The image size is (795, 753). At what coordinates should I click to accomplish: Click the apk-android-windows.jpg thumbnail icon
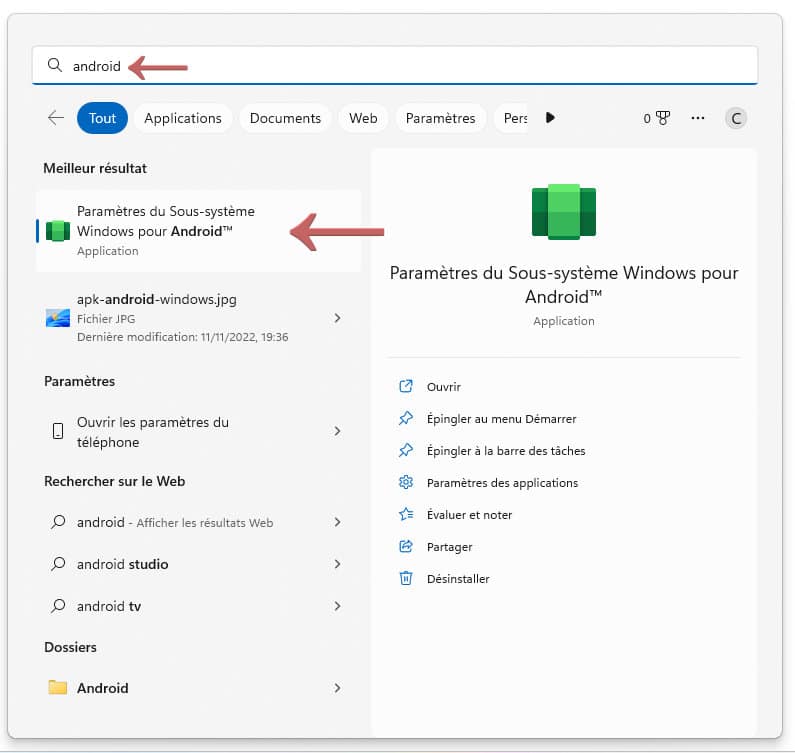58,318
